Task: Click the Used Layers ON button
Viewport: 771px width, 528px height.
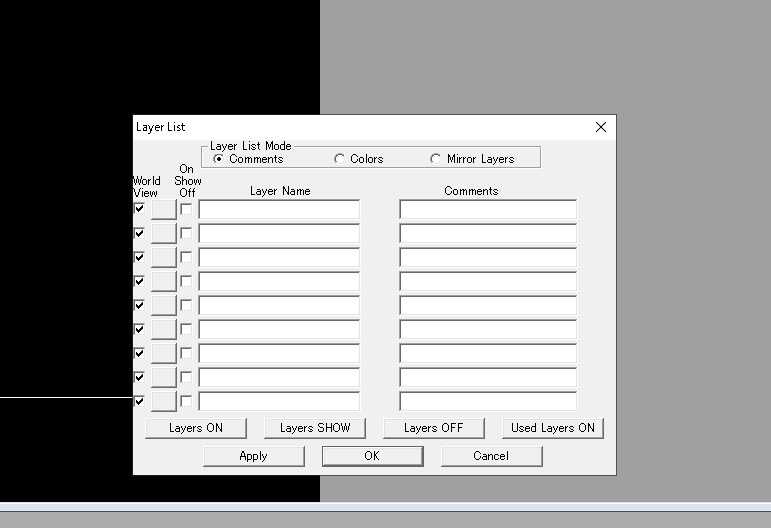Action: pos(553,428)
